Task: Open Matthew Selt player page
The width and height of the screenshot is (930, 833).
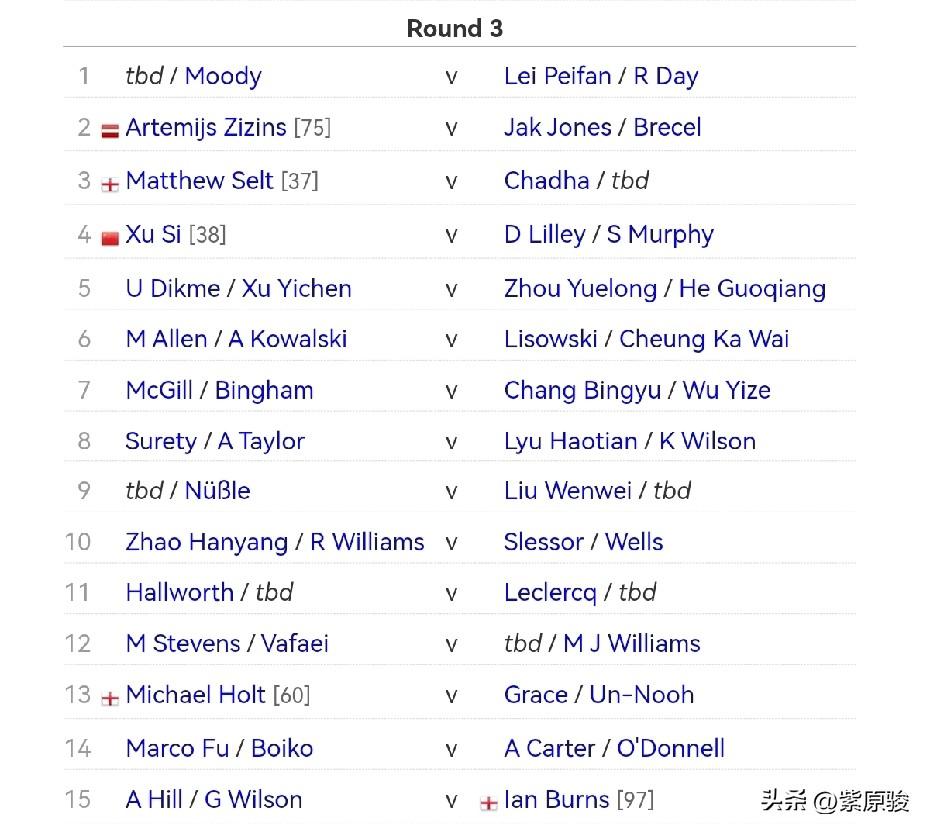Action: pyautogui.click(x=199, y=180)
